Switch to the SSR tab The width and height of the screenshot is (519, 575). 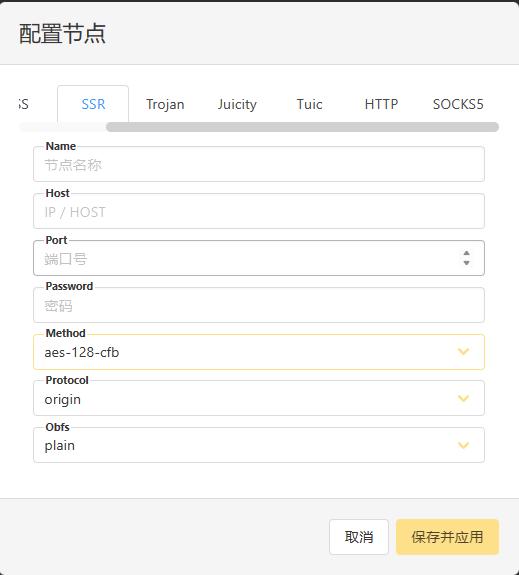(93, 104)
